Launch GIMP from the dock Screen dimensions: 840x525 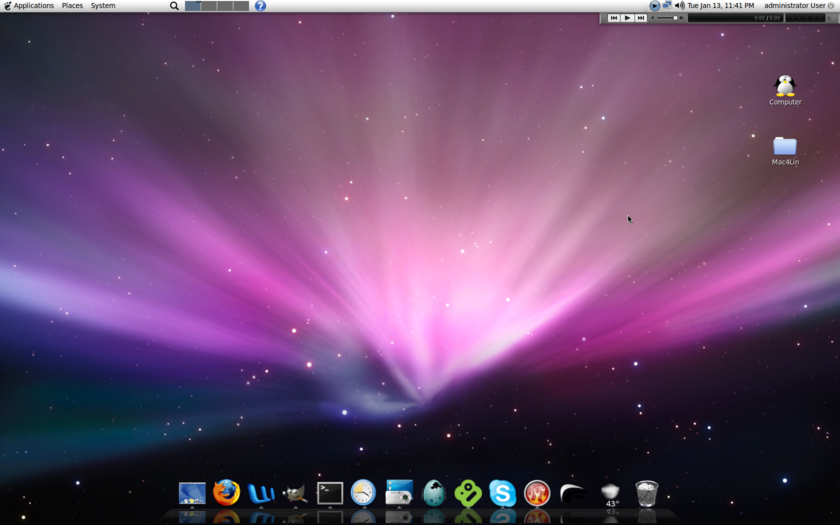click(x=295, y=493)
